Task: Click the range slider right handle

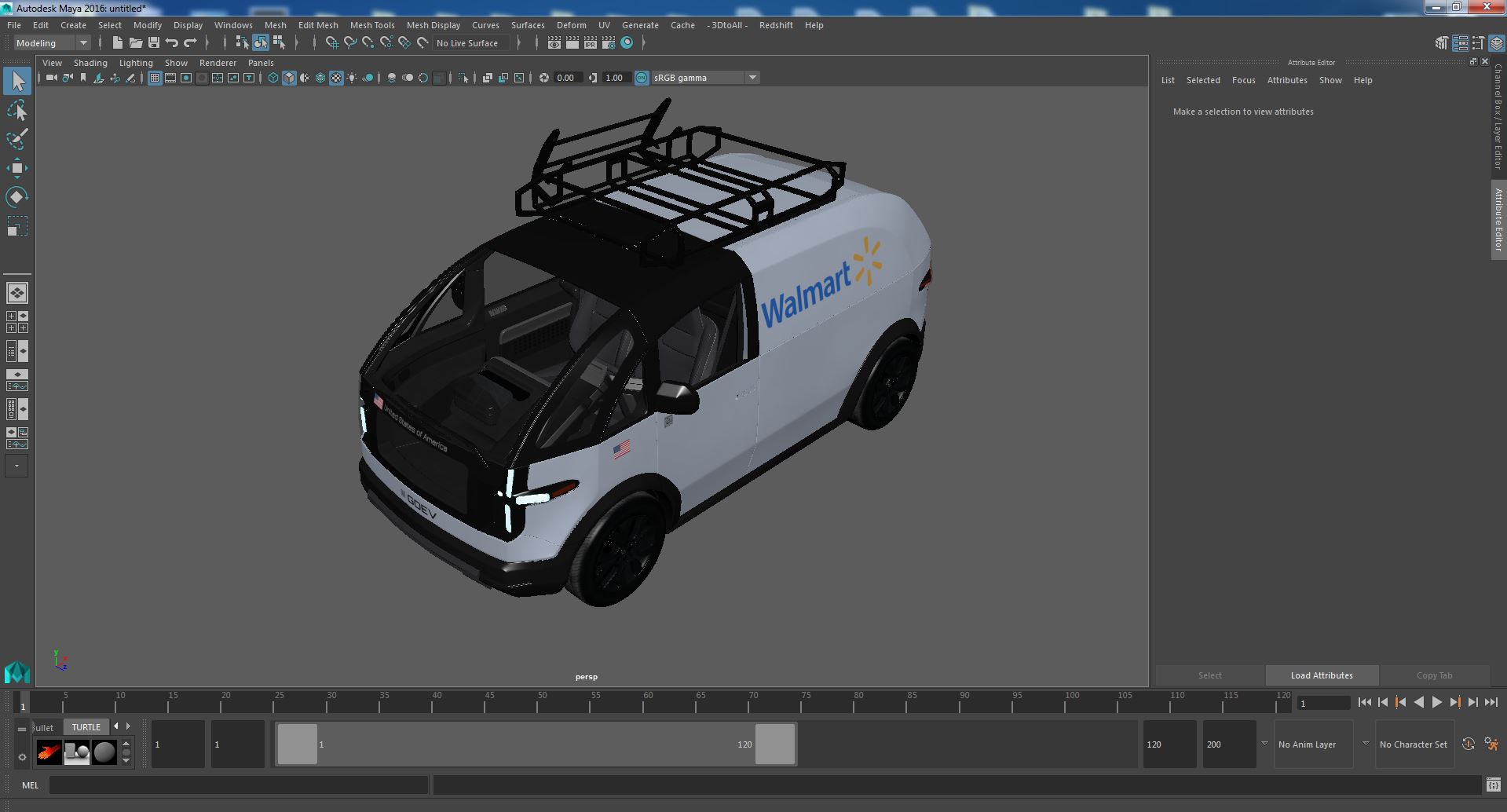Action: point(775,744)
